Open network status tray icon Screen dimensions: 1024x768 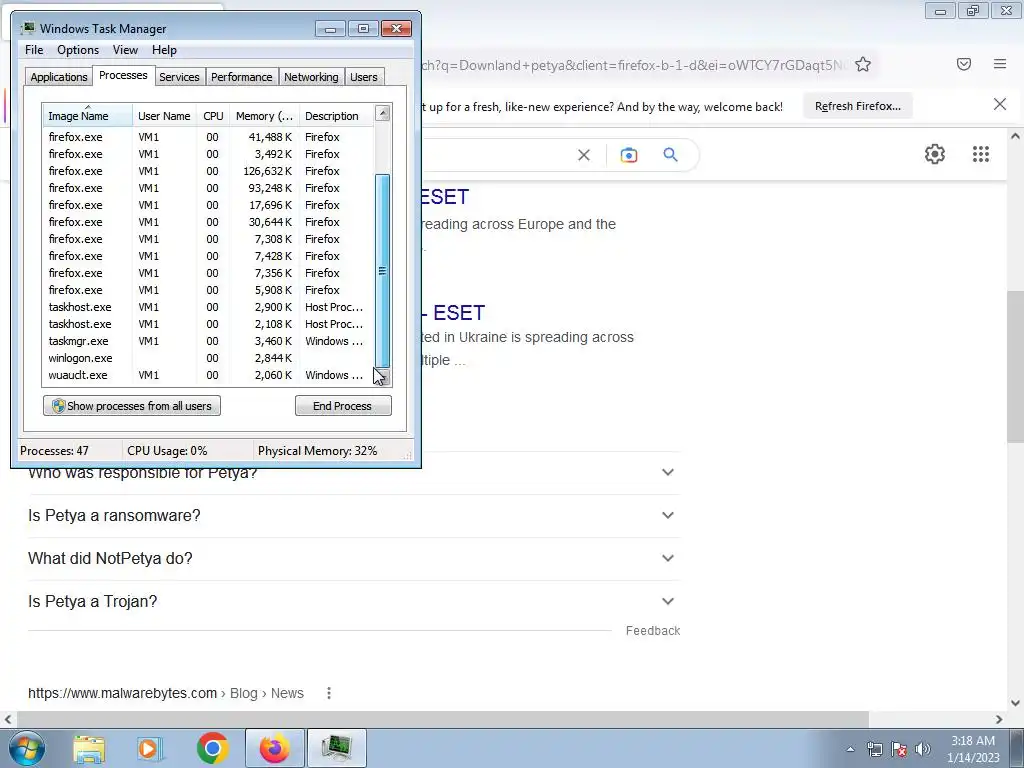point(874,749)
